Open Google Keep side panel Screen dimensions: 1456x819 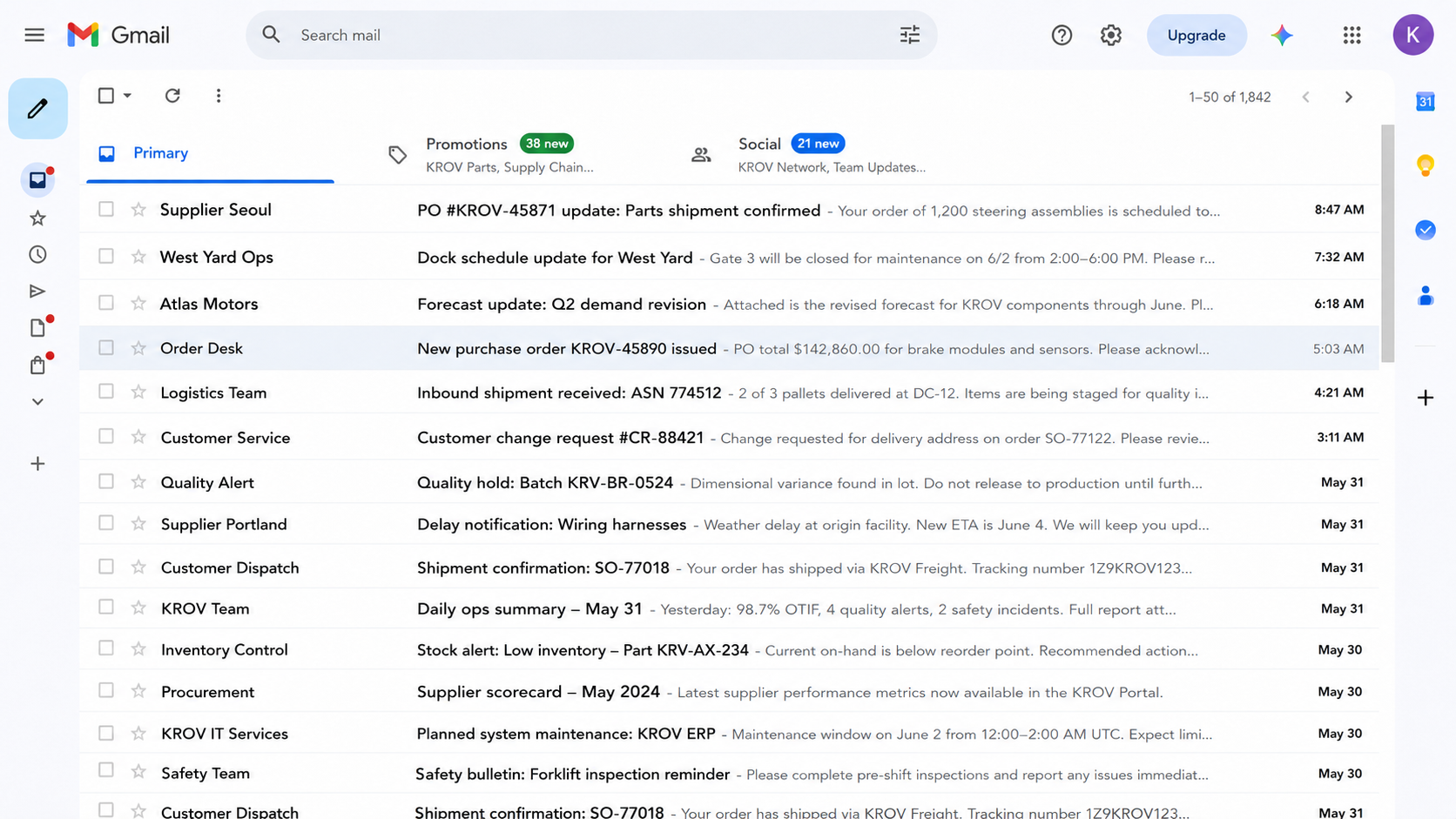click(1425, 165)
